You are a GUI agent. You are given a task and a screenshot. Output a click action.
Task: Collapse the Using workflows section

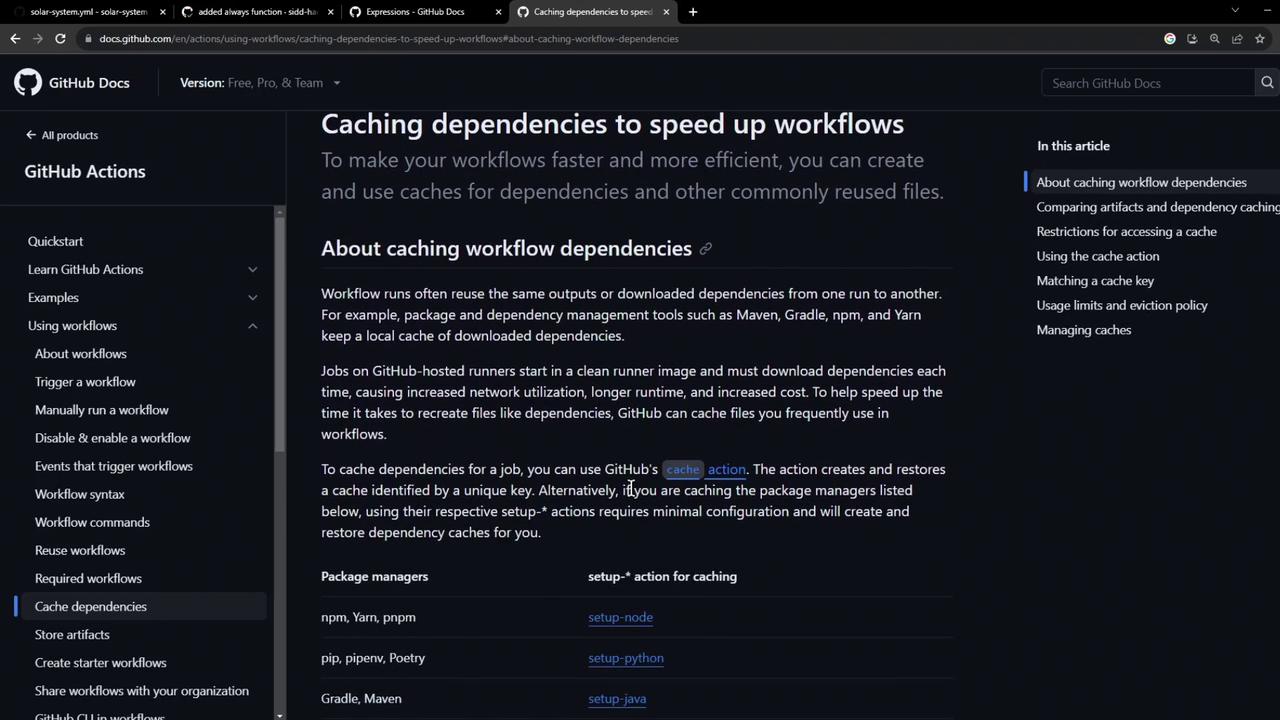[x=252, y=326]
